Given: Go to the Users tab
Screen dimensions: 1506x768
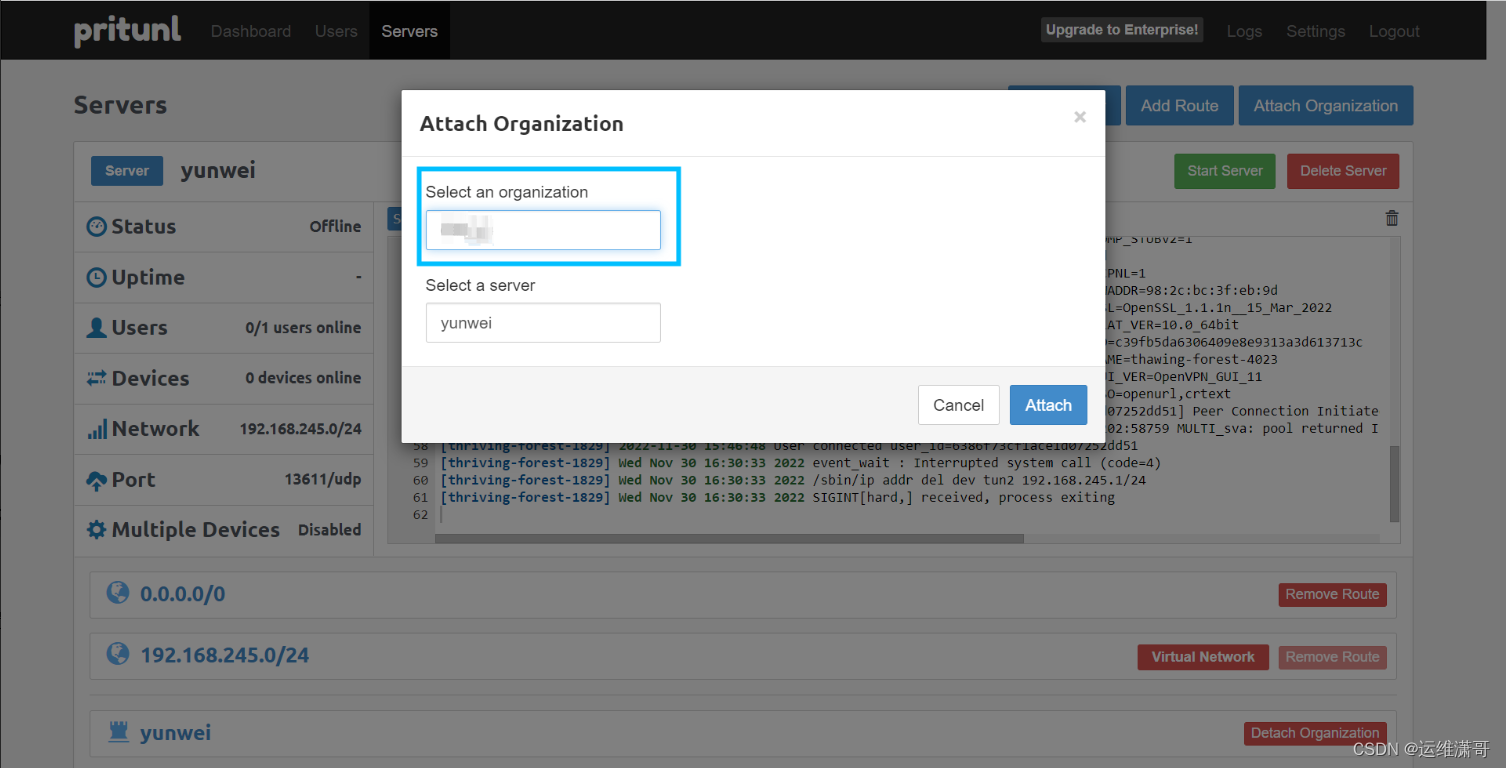Looking at the screenshot, I should pos(336,31).
